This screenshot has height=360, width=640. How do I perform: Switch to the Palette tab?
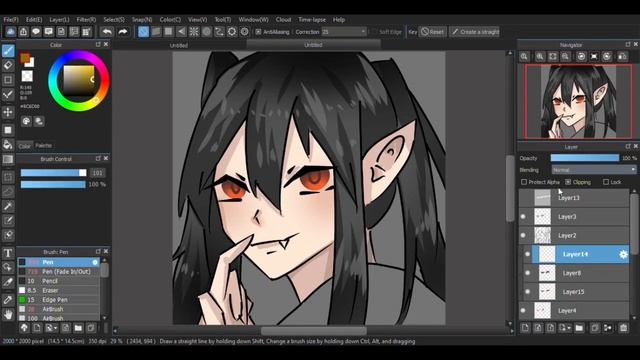click(43, 145)
